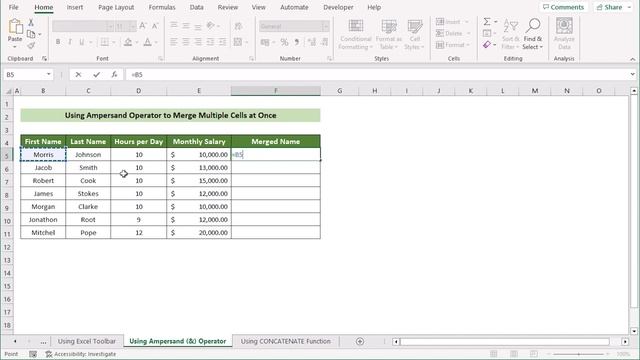Open the Format cells dropdown
Screen dimensions: 640x360
[468, 45]
